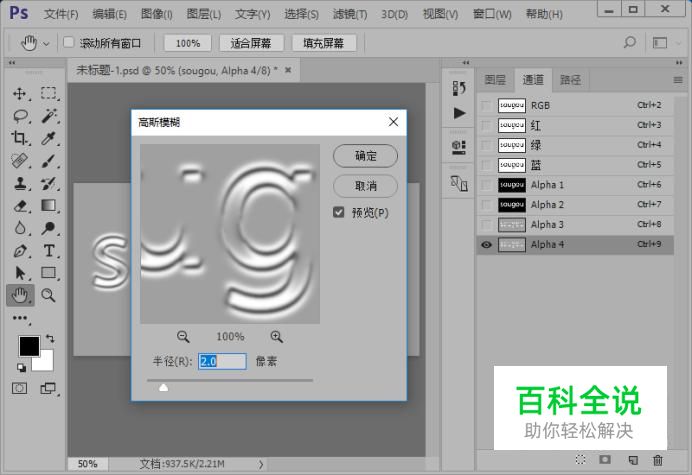Select the Brush tool
Image resolution: width=692 pixels, height=475 pixels.
(x=48, y=161)
